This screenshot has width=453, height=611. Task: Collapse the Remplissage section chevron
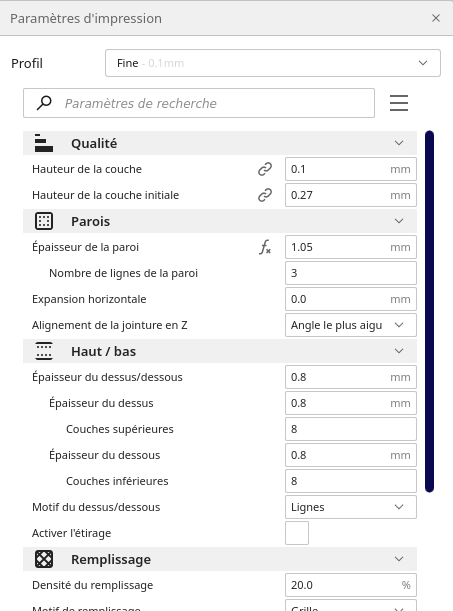click(399, 559)
